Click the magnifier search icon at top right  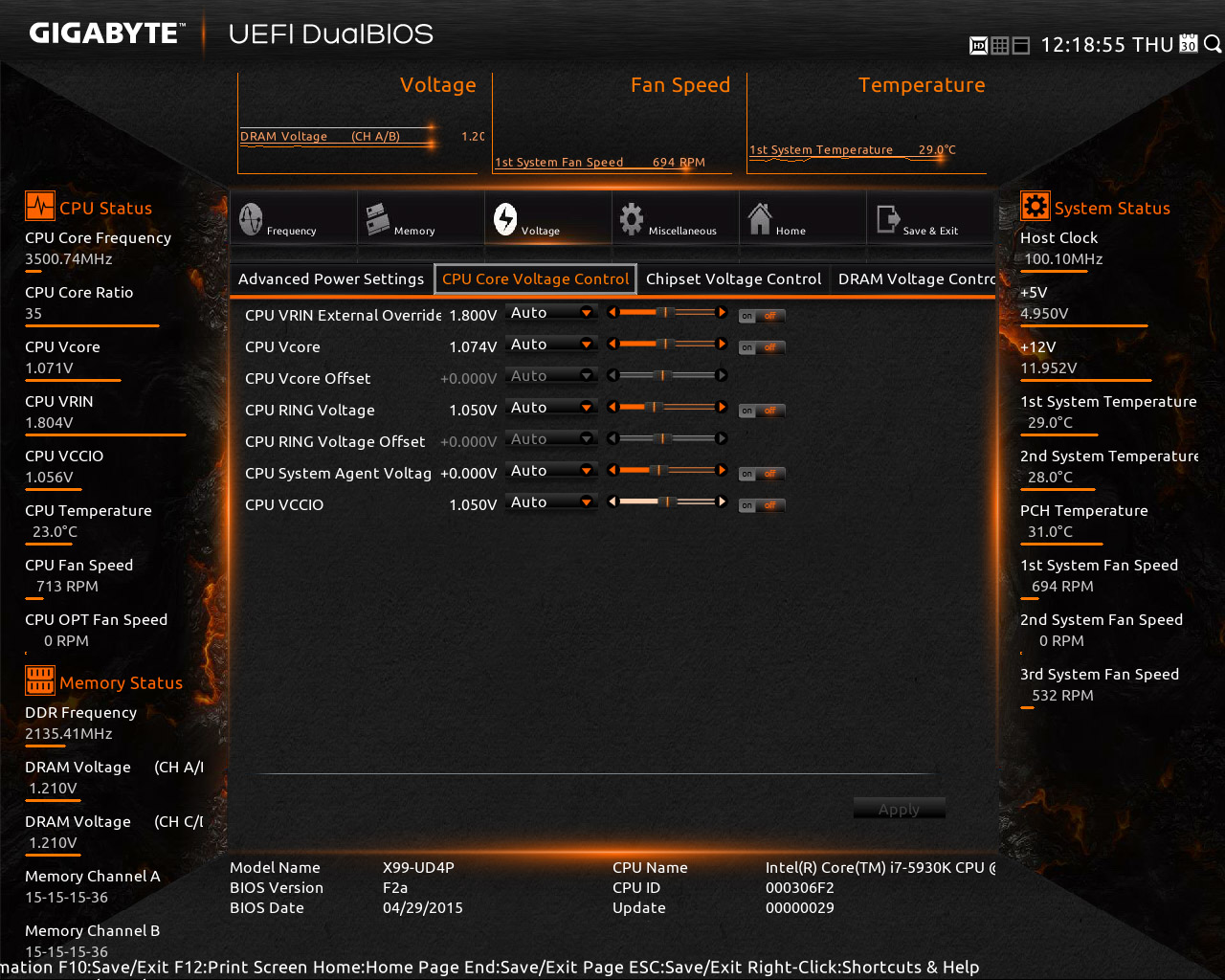click(x=1213, y=44)
